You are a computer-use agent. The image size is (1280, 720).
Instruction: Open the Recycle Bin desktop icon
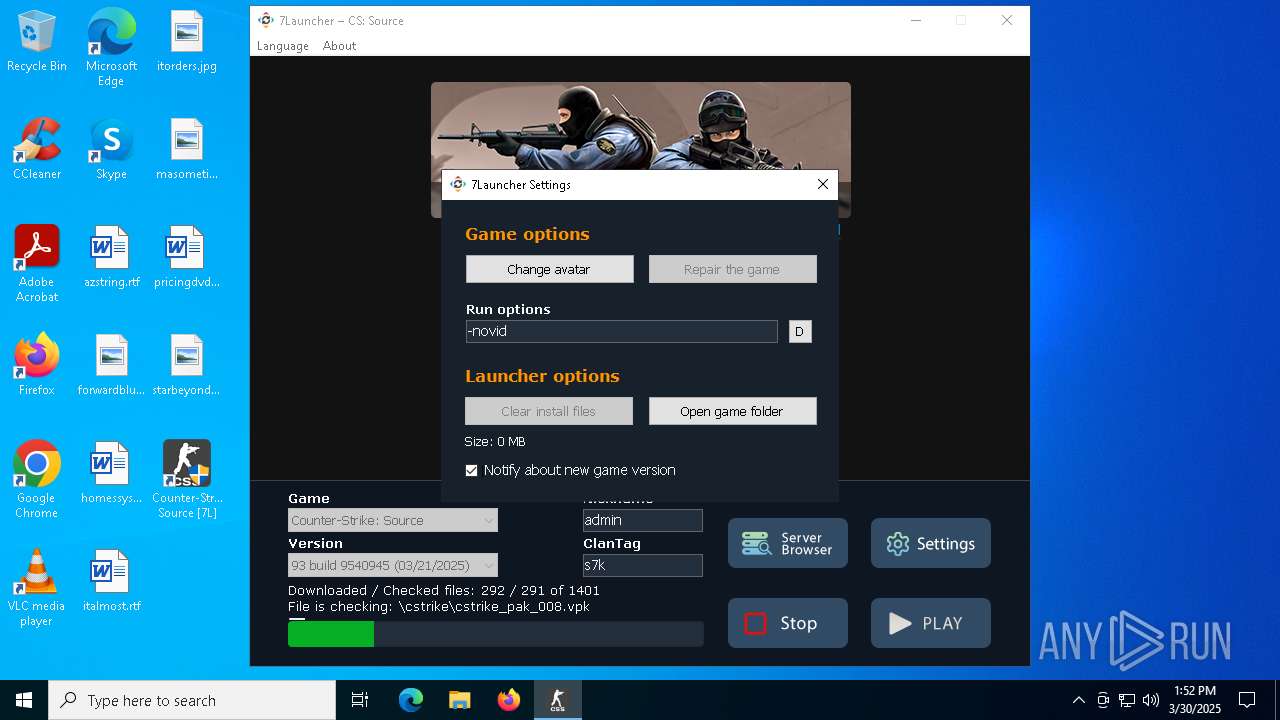click(x=37, y=42)
